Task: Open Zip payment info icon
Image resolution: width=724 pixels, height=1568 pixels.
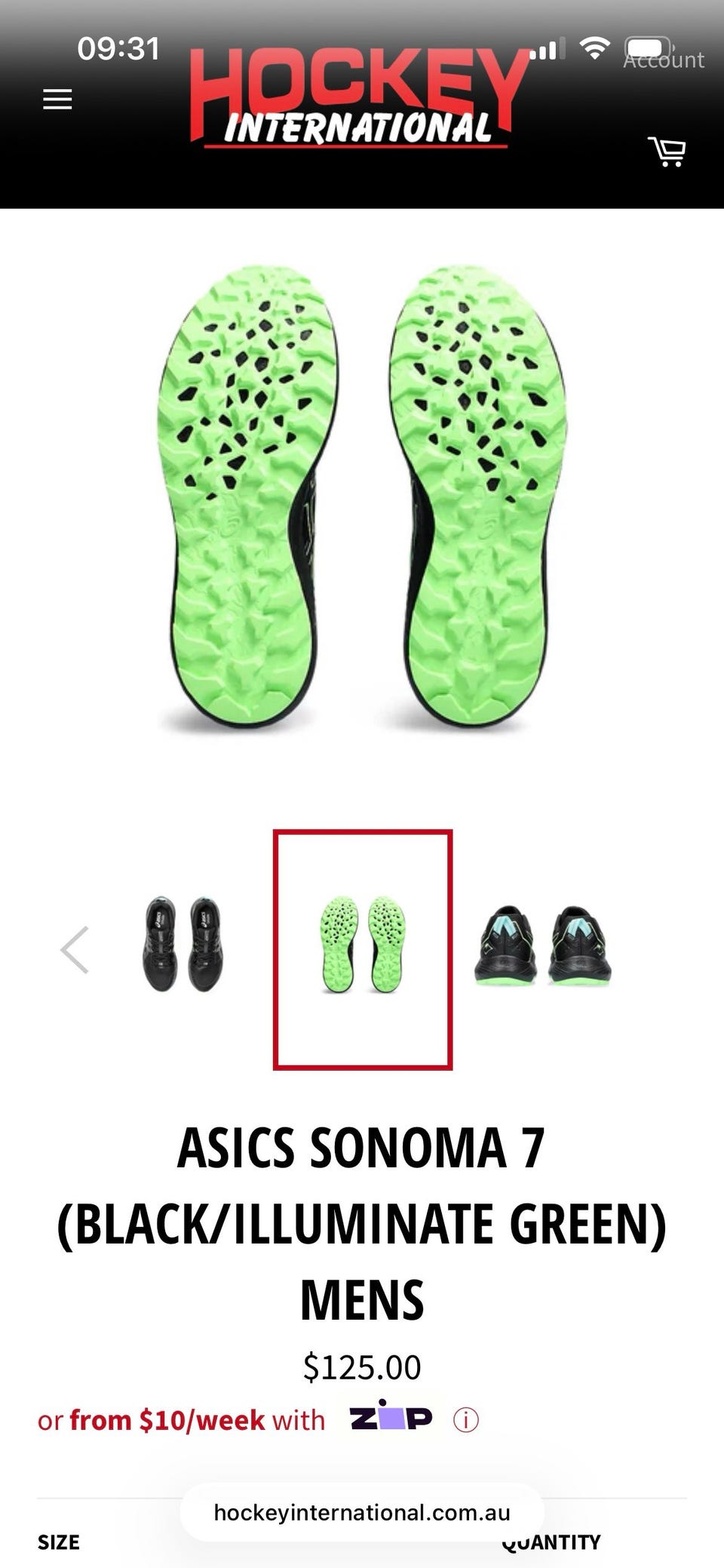Action: tap(466, 1420)
